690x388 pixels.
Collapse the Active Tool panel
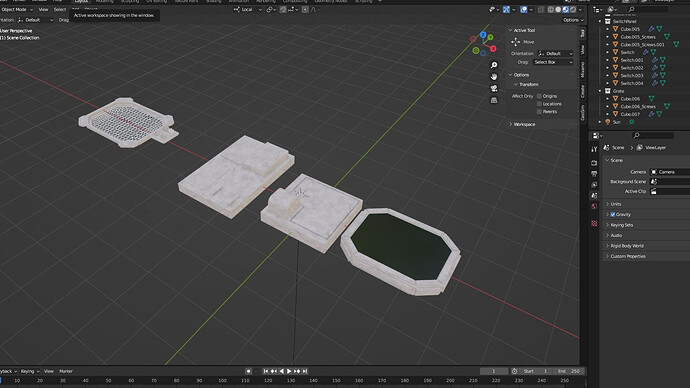point(524,30)
